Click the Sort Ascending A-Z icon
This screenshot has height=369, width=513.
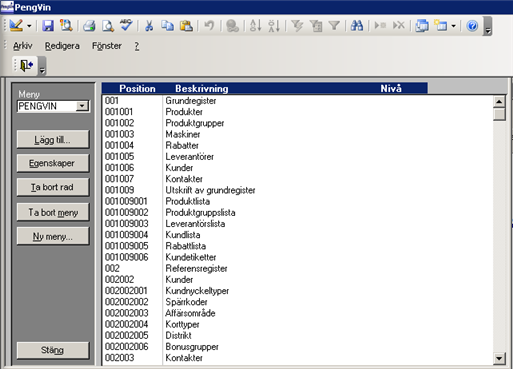pos(256,26)
